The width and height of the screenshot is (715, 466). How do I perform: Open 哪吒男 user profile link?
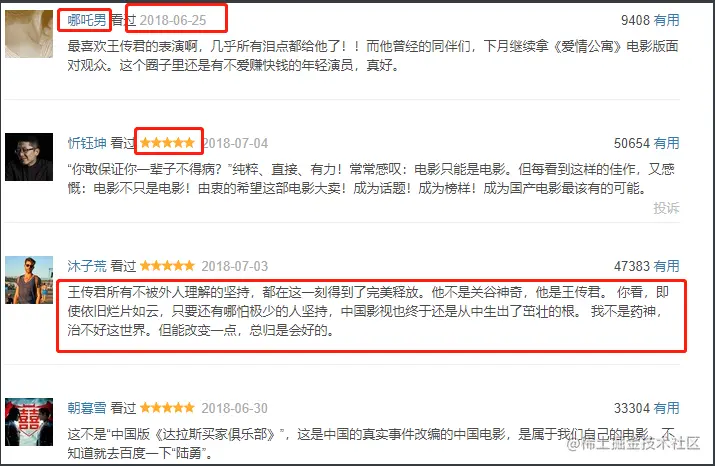pyautogui.click(x=87, y=20)
